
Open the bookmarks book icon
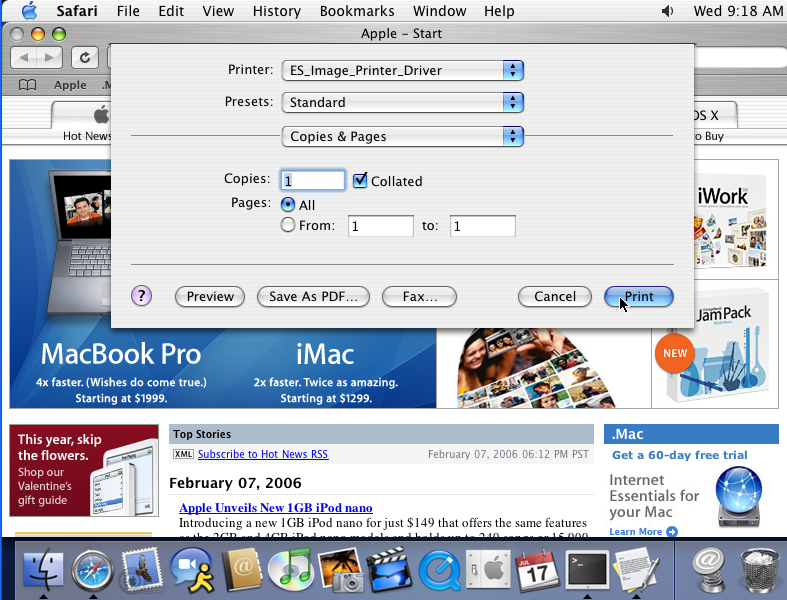28,85
